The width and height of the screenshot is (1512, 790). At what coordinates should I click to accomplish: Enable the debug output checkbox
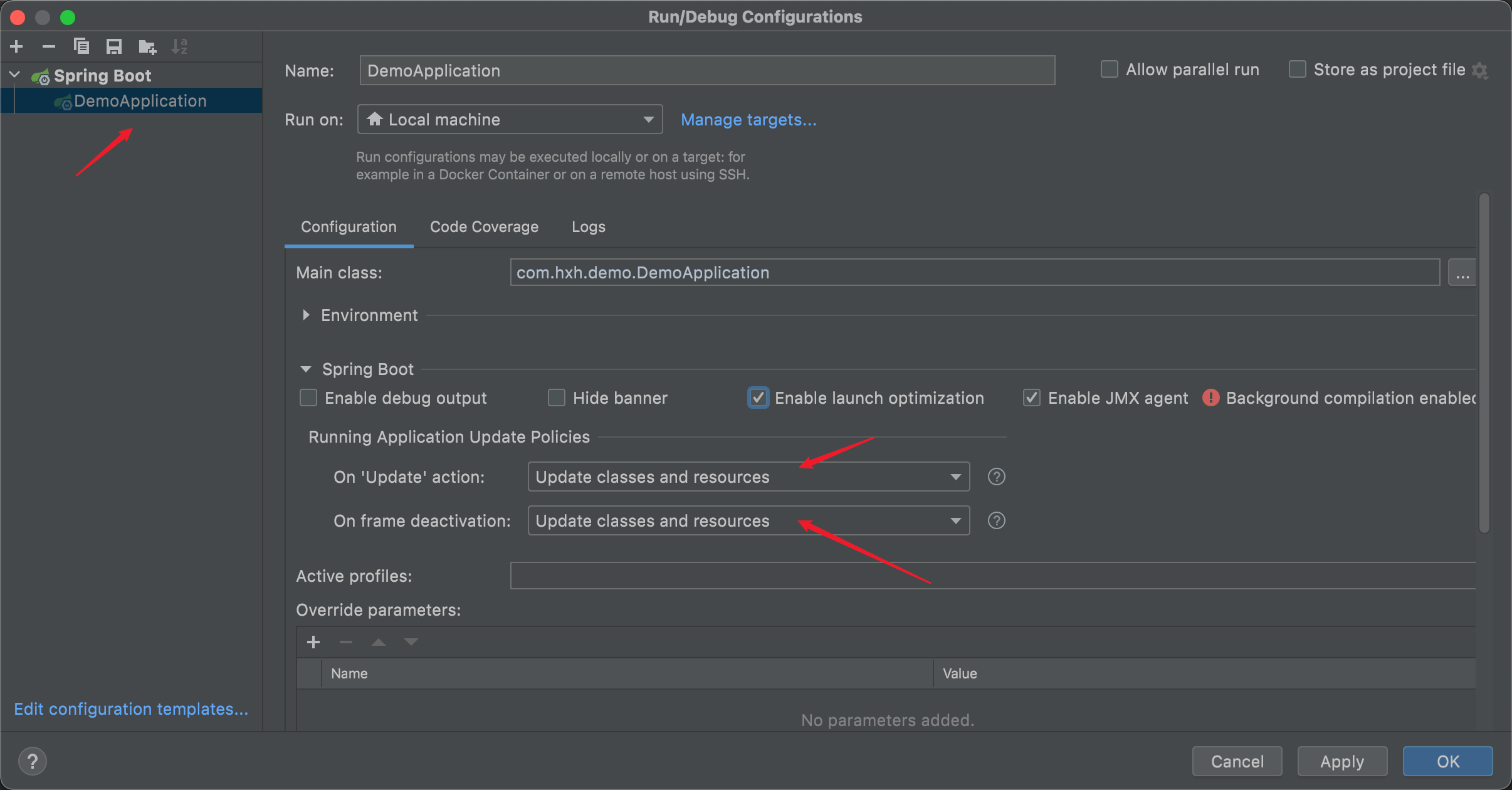(308, 398)
